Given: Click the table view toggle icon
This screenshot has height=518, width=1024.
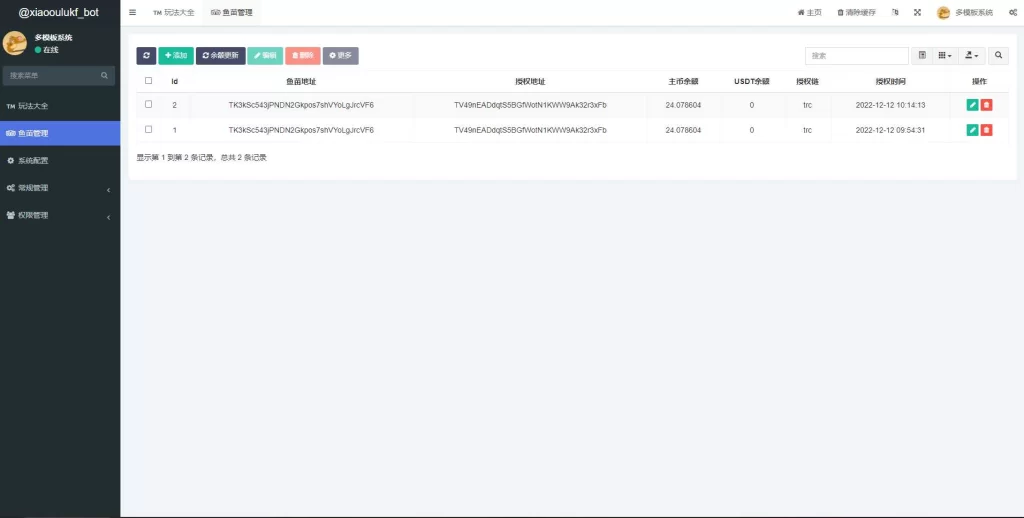Looking at the screenshot, I should [922, 56].
